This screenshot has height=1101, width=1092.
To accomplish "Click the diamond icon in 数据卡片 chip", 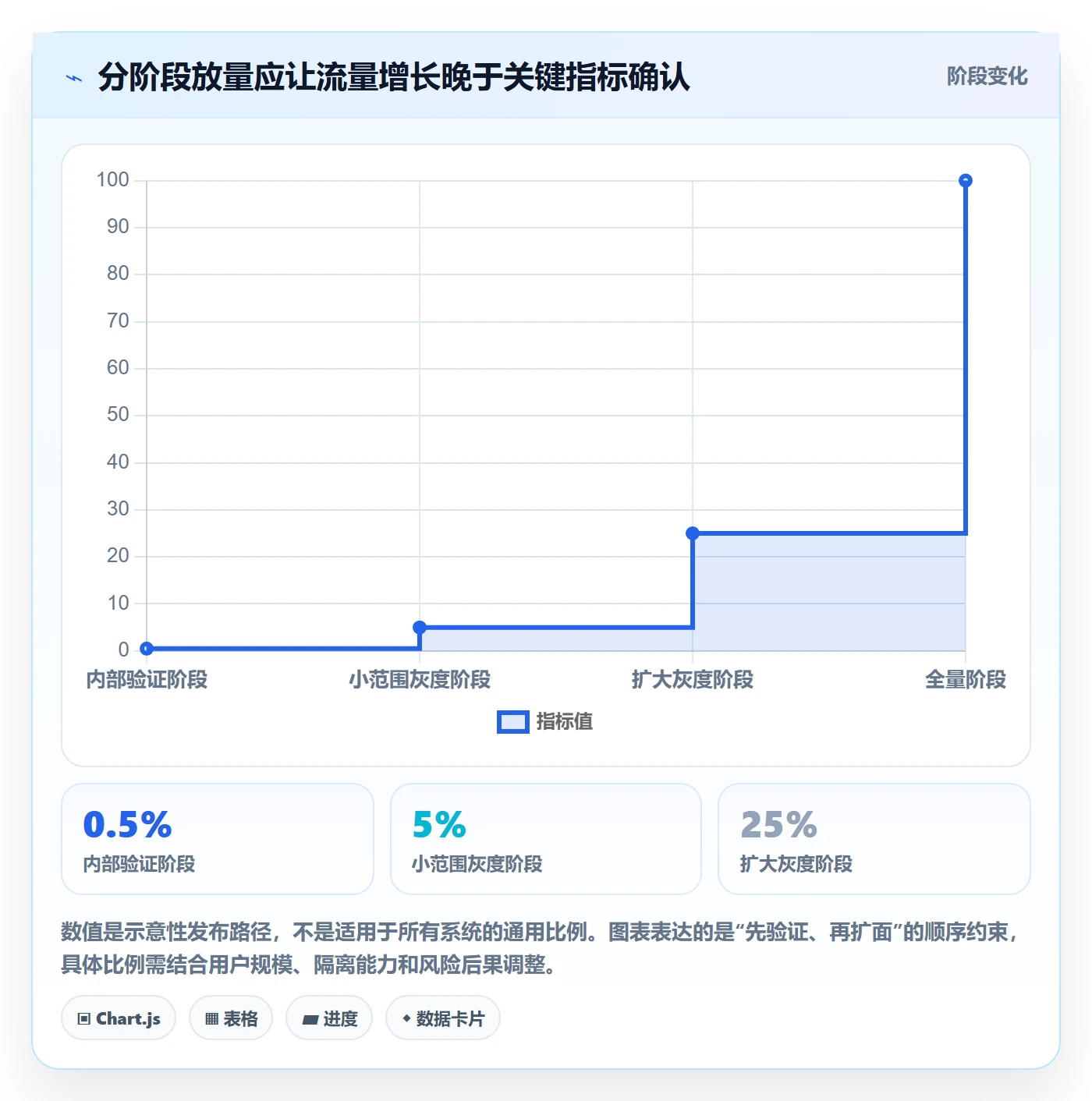I will (x=406, y=1018).
